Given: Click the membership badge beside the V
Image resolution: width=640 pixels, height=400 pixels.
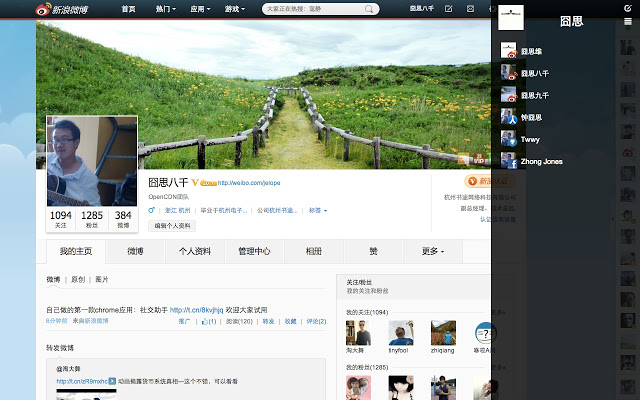Looking at the screenshot, I should point(208,183).
